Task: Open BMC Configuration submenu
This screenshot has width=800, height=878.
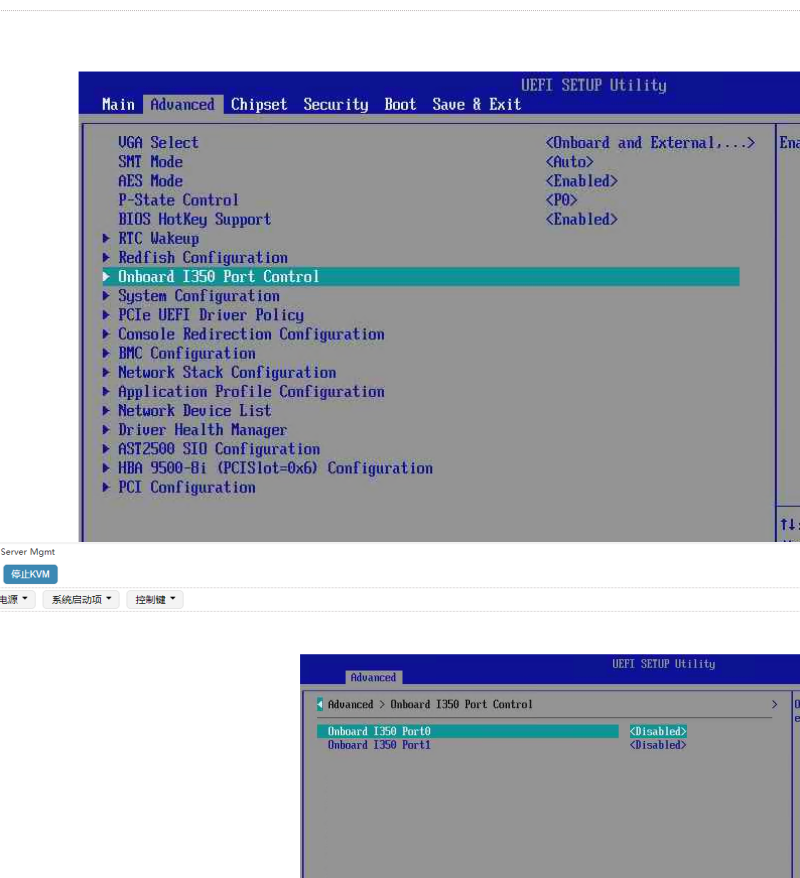Action: (x=186, y=353)
